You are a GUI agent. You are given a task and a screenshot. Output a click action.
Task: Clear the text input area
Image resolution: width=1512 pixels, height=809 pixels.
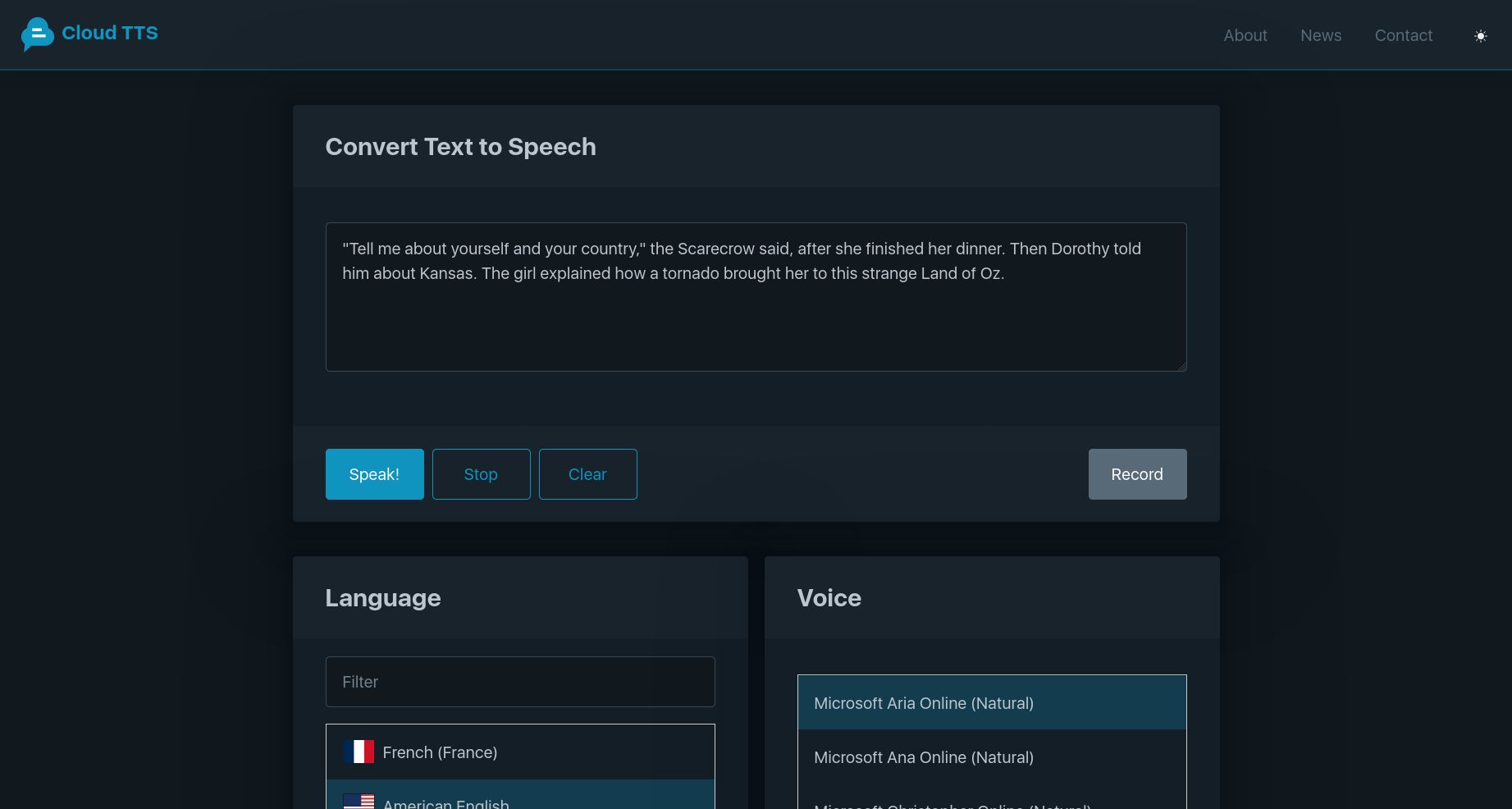[x=587, y=473]
